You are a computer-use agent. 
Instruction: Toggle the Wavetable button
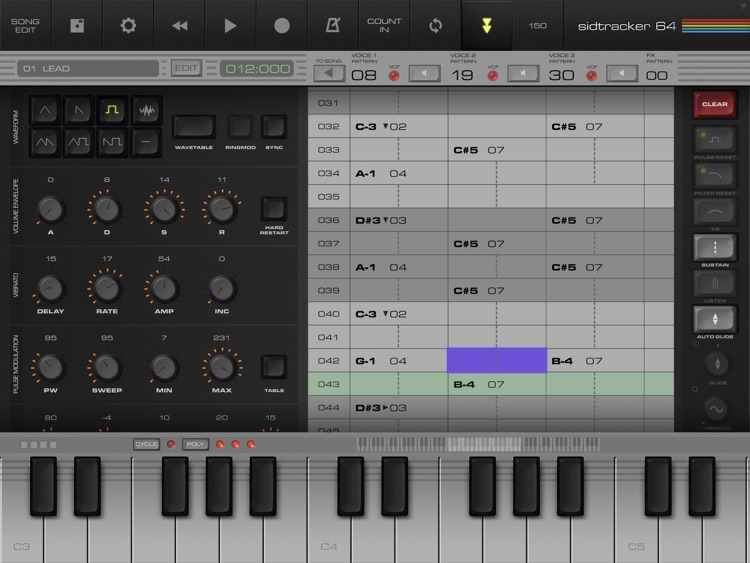pos(194,127)
